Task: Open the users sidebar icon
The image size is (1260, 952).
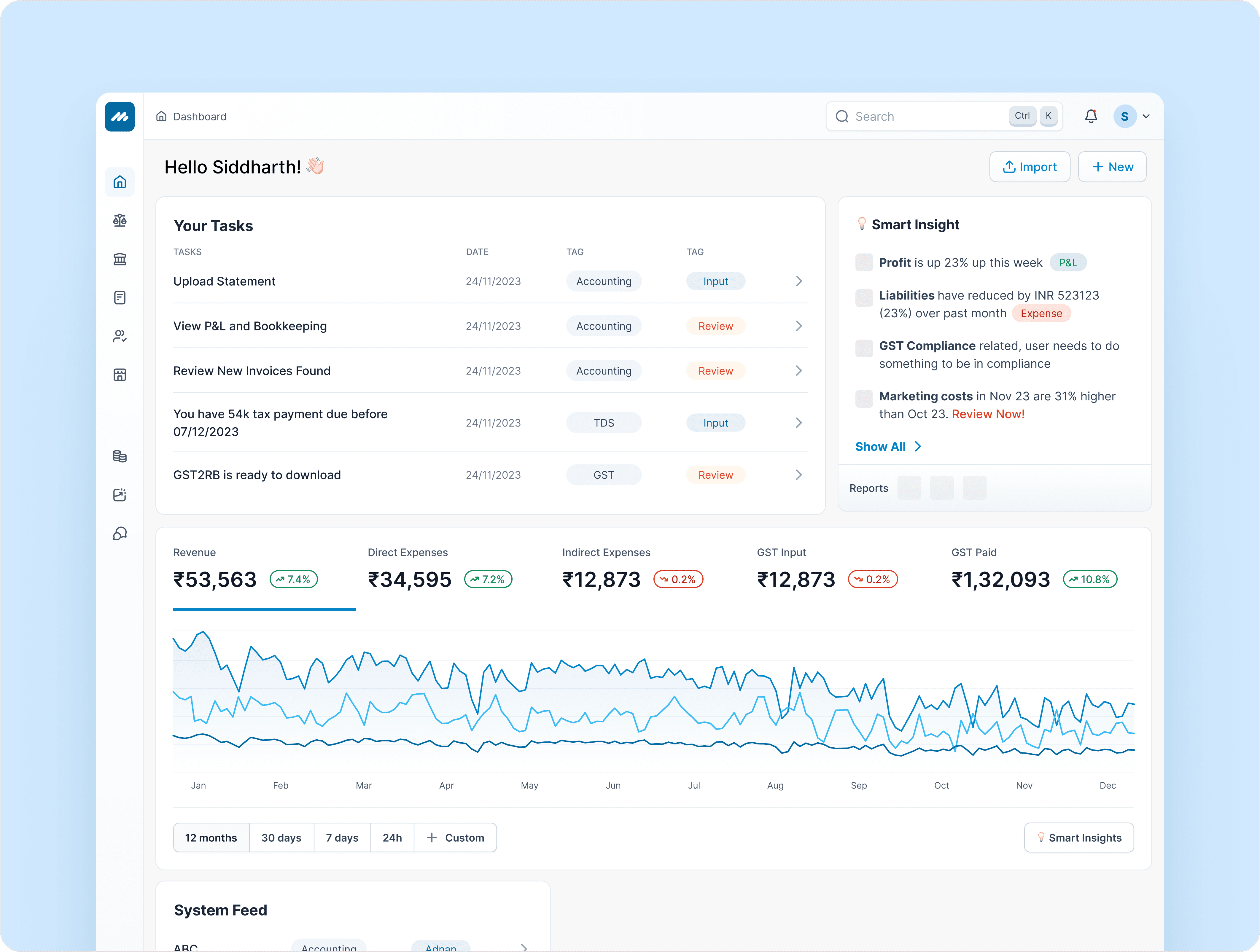Action: 120,336
